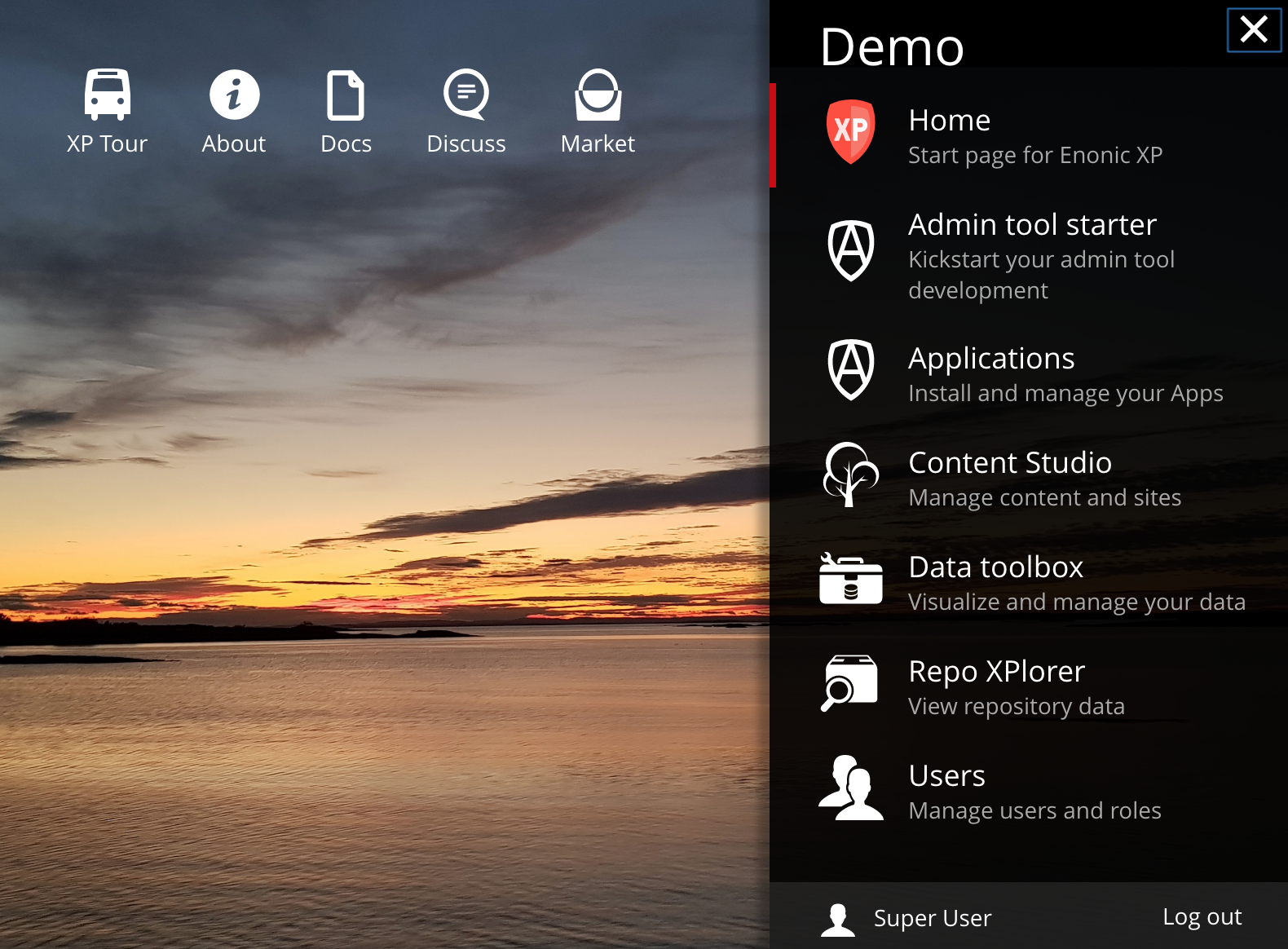The height and width of the screenshot is (949, 1288).
Task: Open the Docs document icon
Action: coord(346,95)
